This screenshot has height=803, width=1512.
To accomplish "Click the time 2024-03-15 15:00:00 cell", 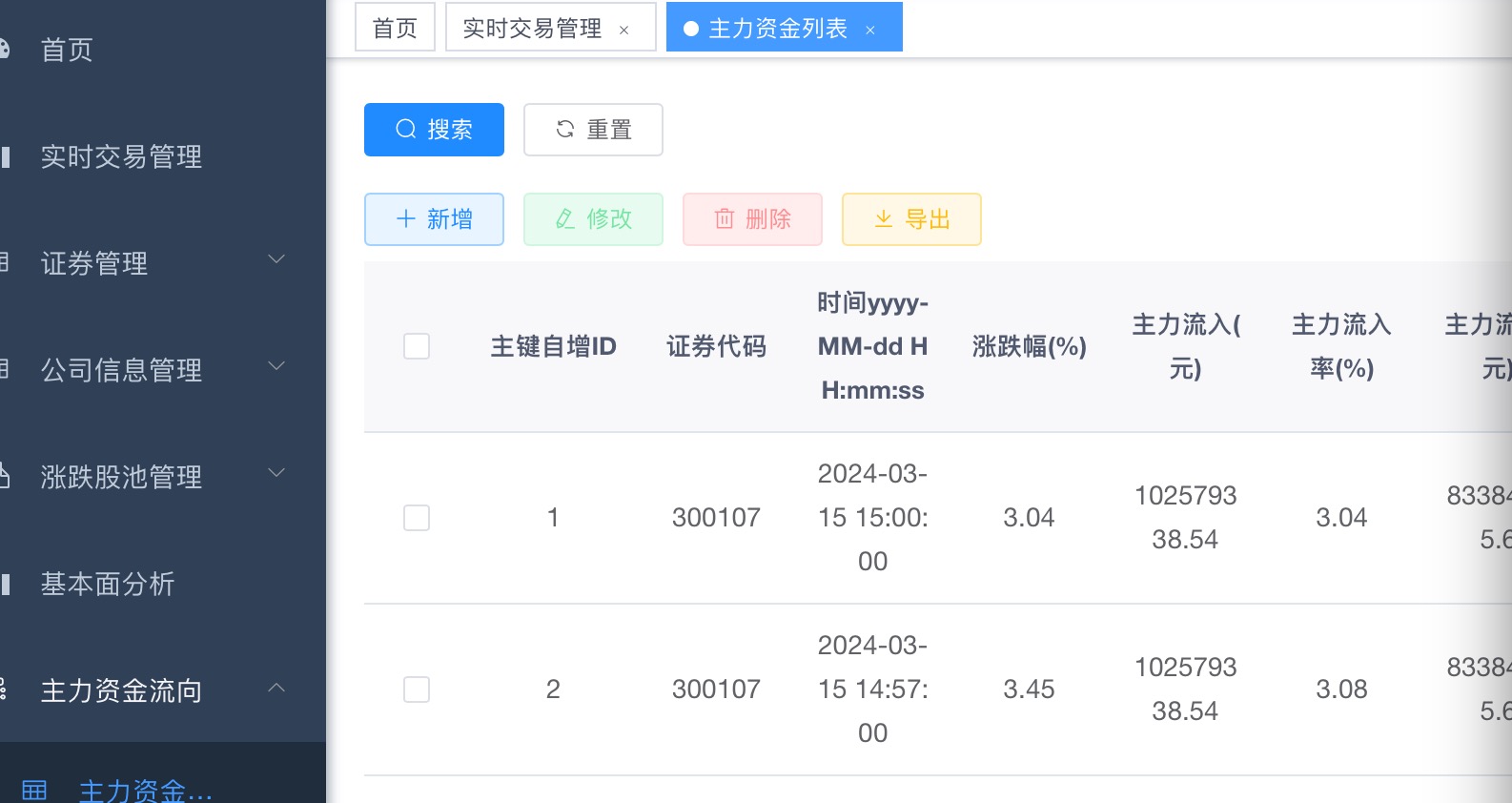I will pos(872,518).
